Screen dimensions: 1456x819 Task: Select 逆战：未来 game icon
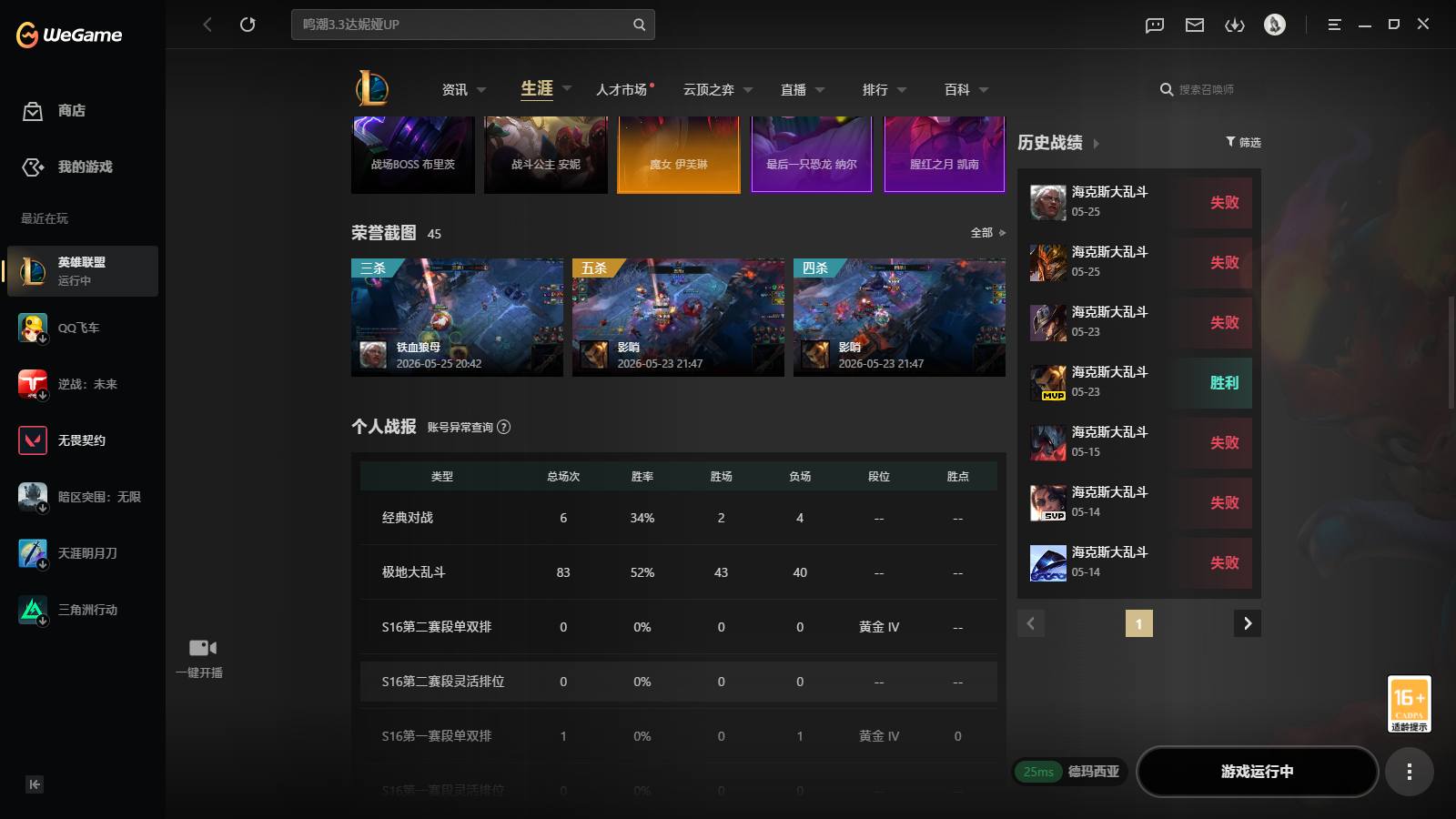[x=33, y=384]
